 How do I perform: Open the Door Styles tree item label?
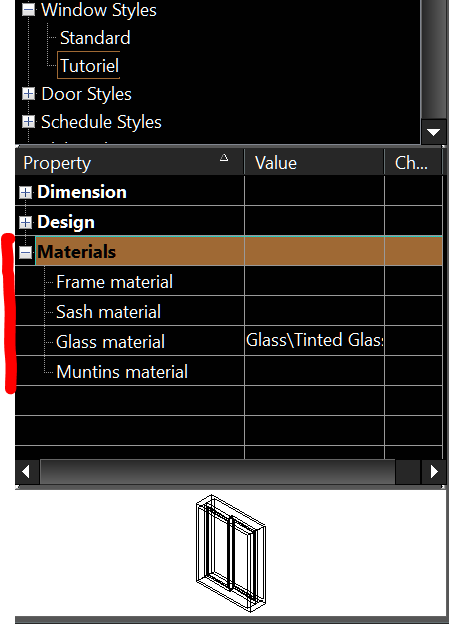click(x=86, y=94)
